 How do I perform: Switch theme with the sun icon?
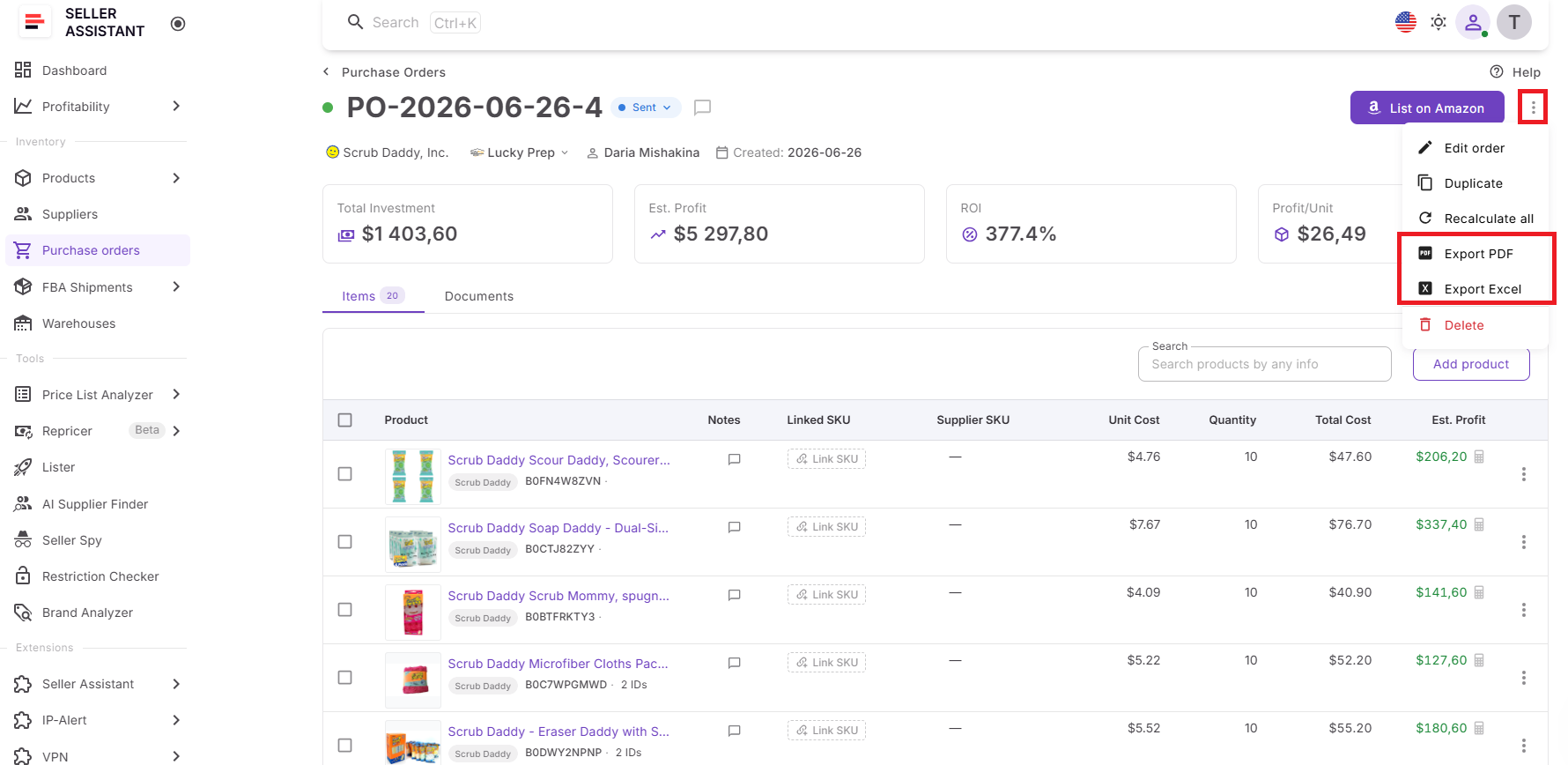tap(1439, 22)
